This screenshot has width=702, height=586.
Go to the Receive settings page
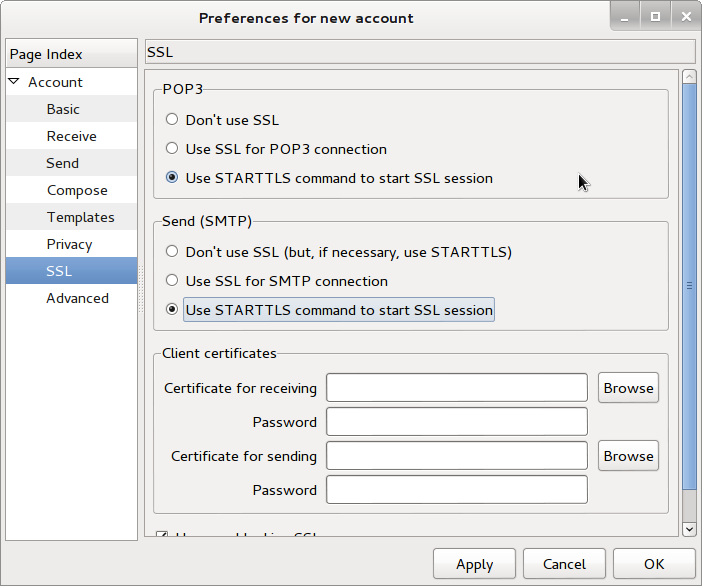click(71, 136)
